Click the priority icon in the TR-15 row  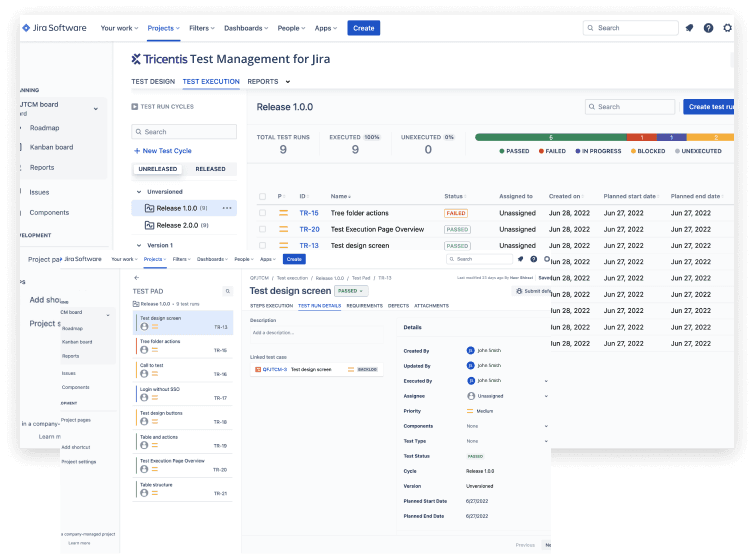[x=284, y=213]
